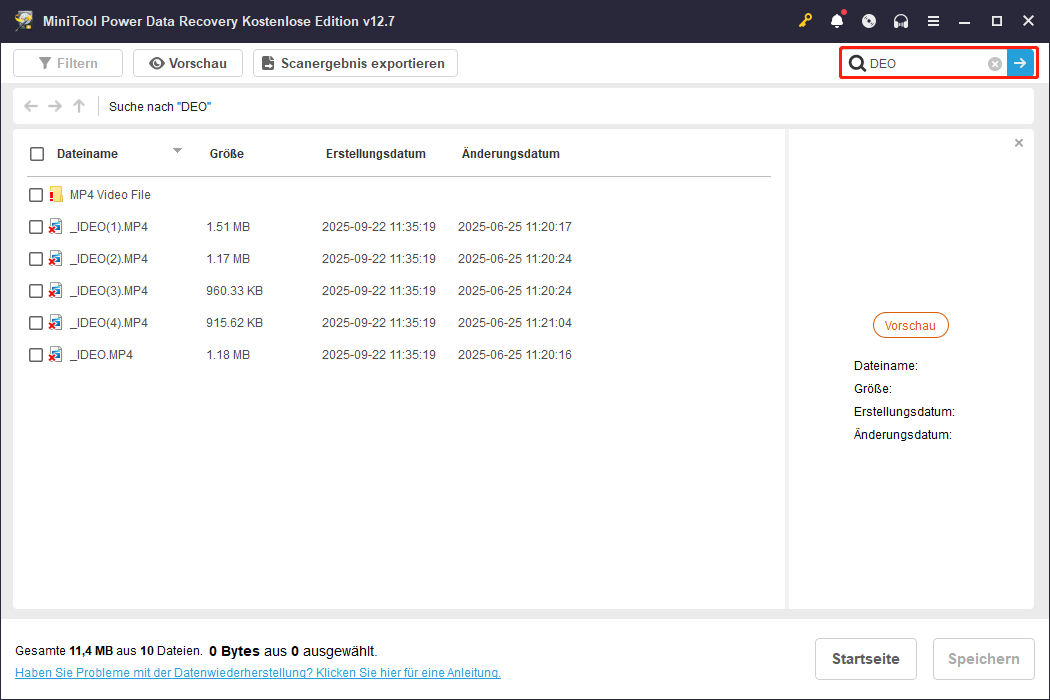Open the data recovery help guide link

(x=257, y=672)
